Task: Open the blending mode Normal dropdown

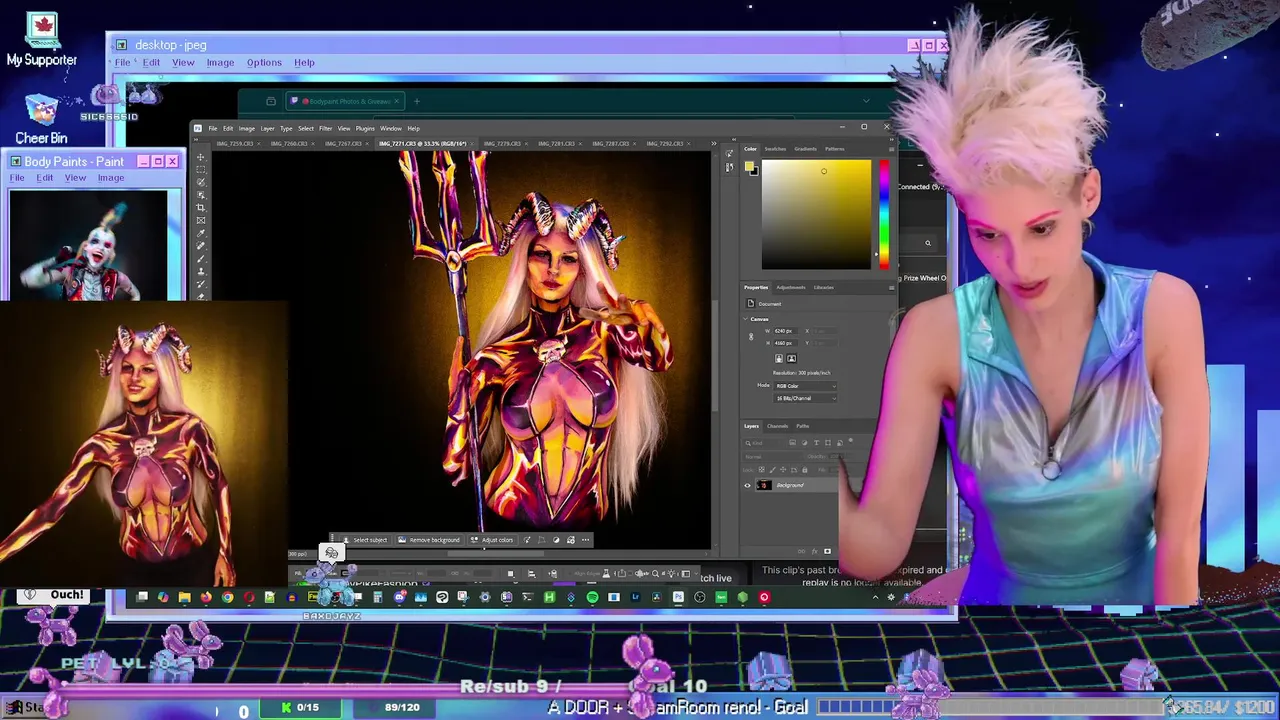Action: pos(772,457)
